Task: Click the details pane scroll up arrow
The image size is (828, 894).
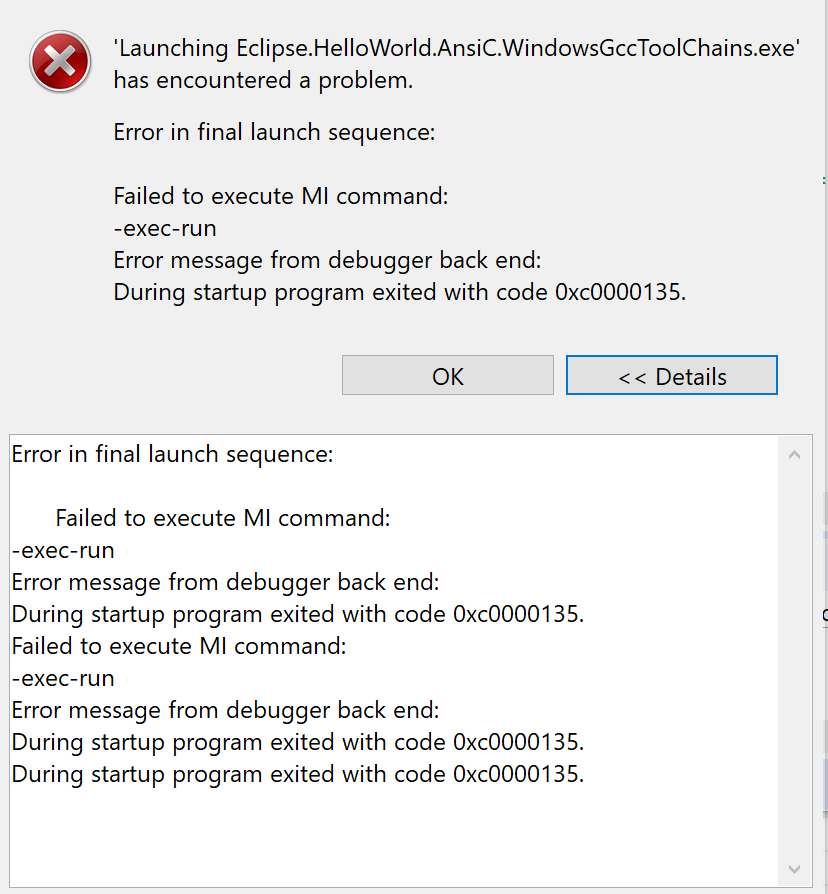Action: (794, 455)
